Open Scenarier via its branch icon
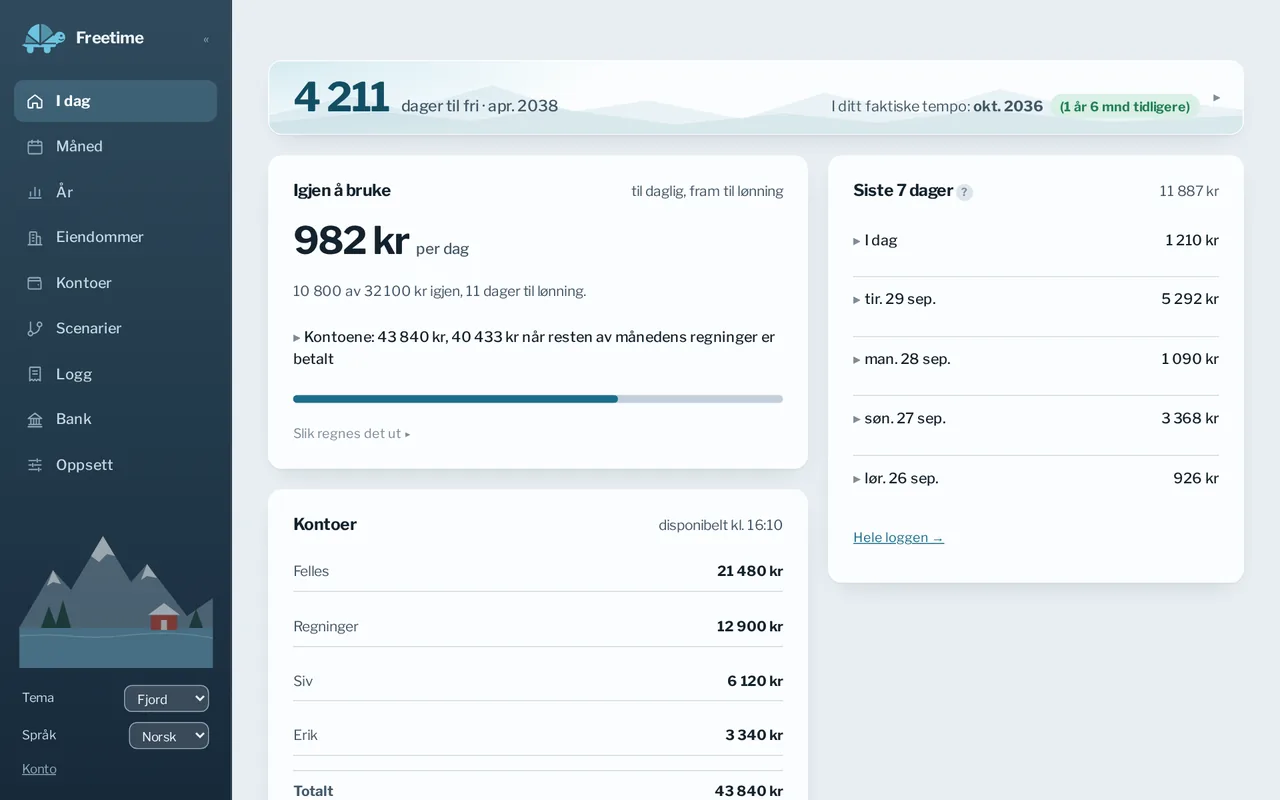Screen dimensions: 1280x800 pos(35,329)
